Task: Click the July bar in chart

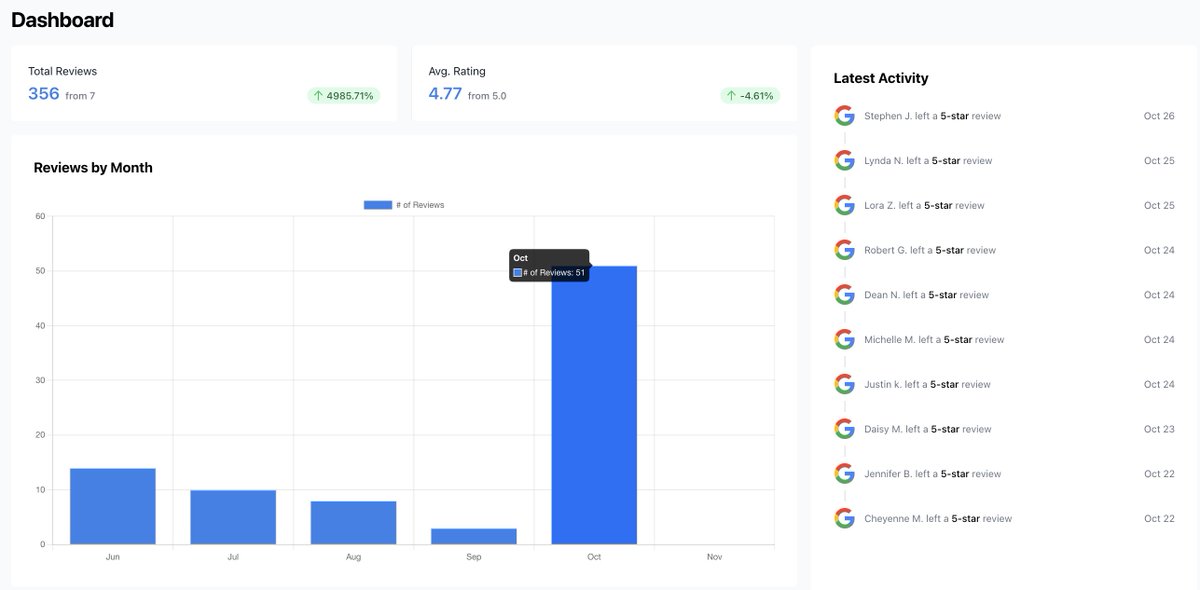Action: tap(233, 517)
